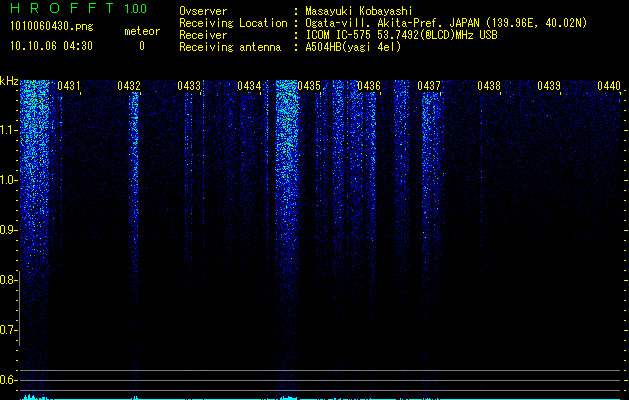629x400 pixels.
Task: Click the kHz axis unit label
Action: click(9, 81)
